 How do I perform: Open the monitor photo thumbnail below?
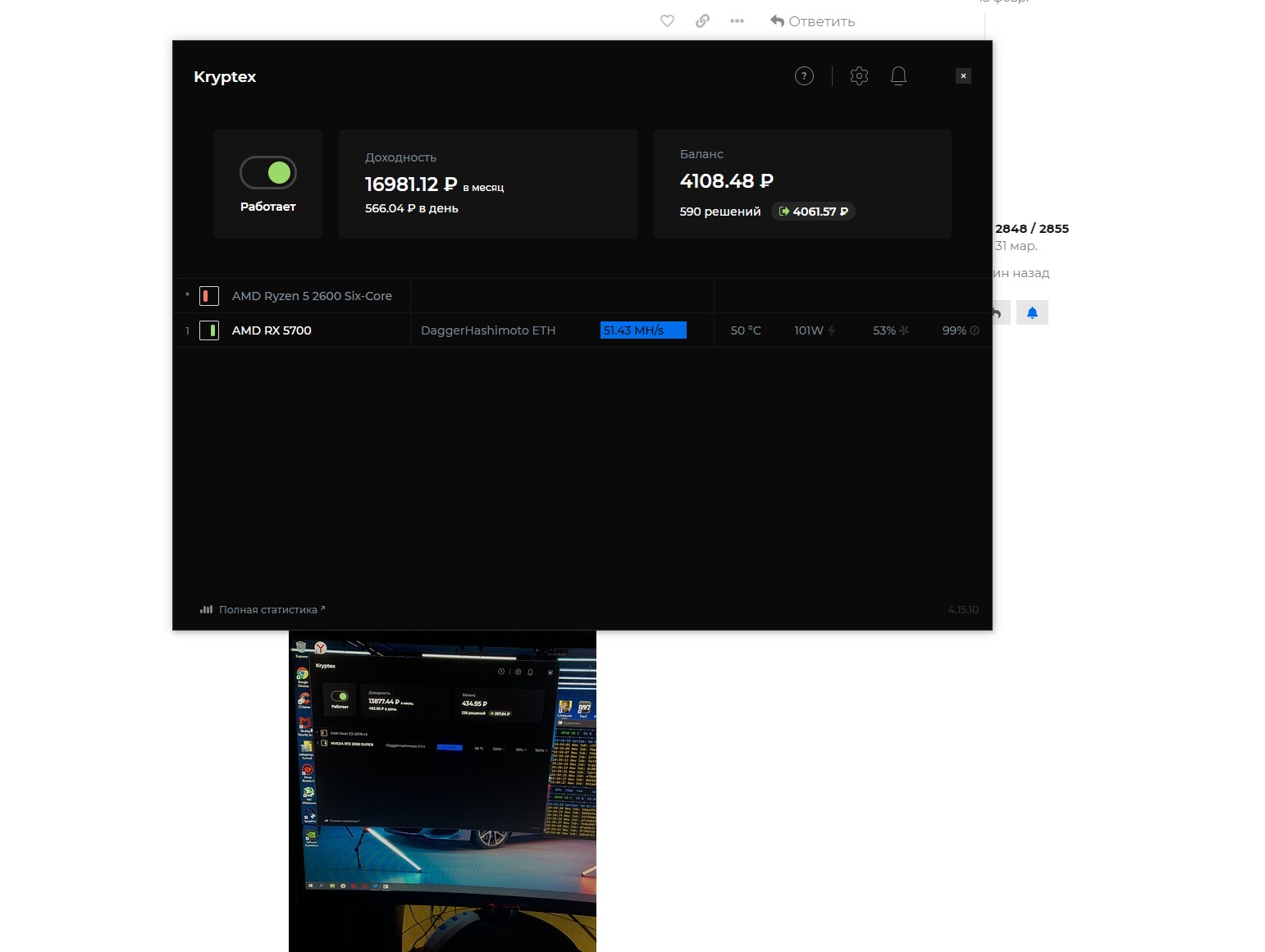(x=442, y=790)
